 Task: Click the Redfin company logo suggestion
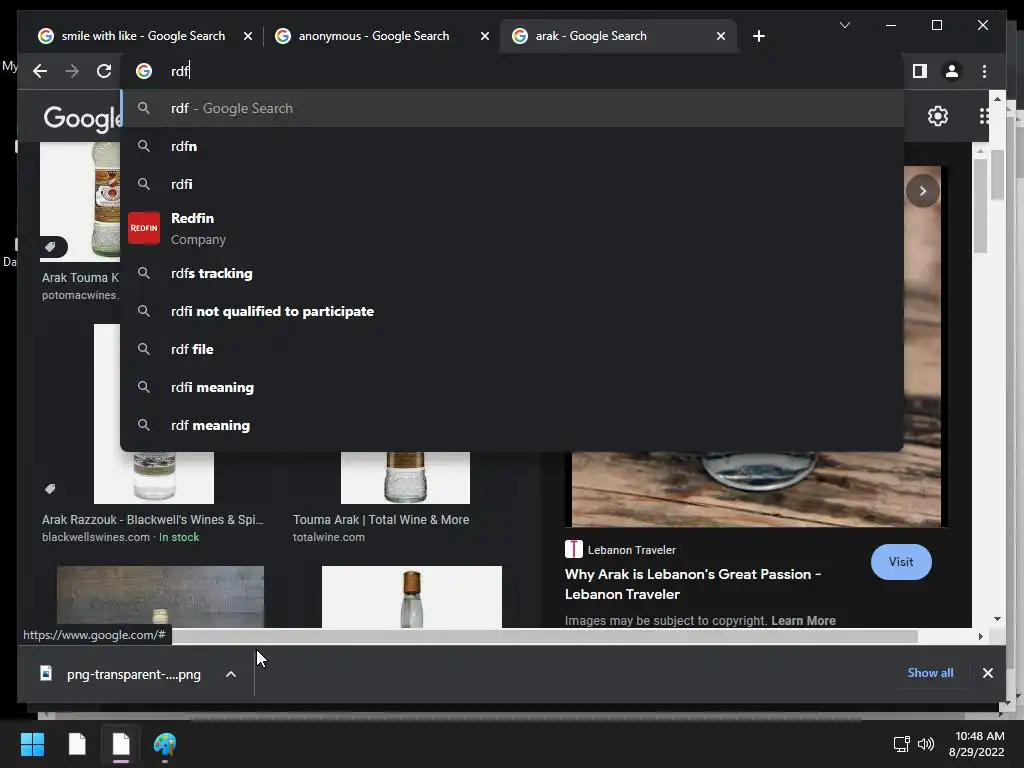point(144,228)
